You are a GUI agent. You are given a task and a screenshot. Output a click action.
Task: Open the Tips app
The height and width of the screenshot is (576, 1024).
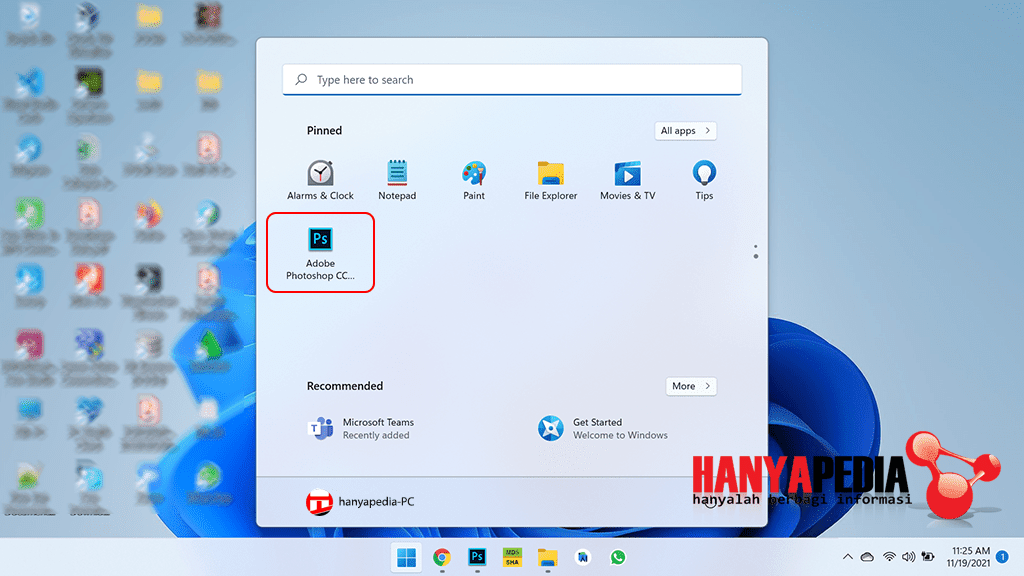704,181
